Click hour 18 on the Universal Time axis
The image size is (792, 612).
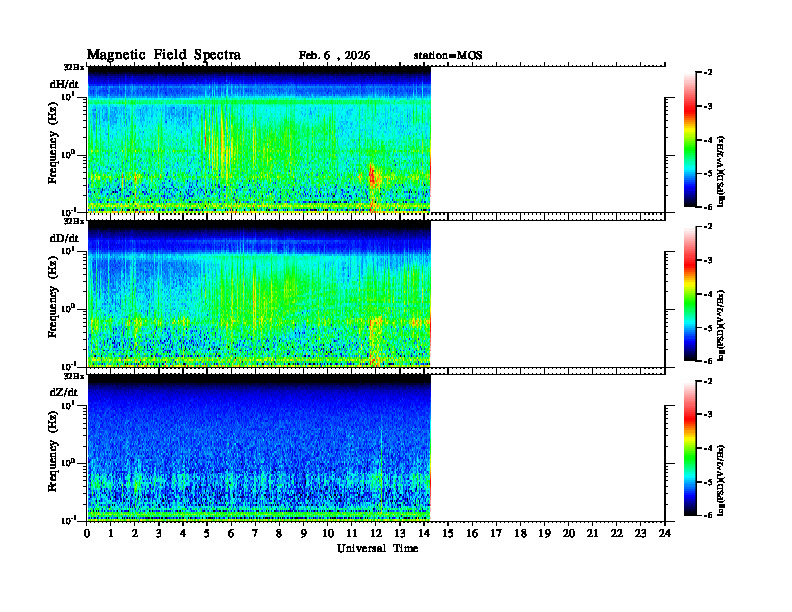(x=520, y=534)
